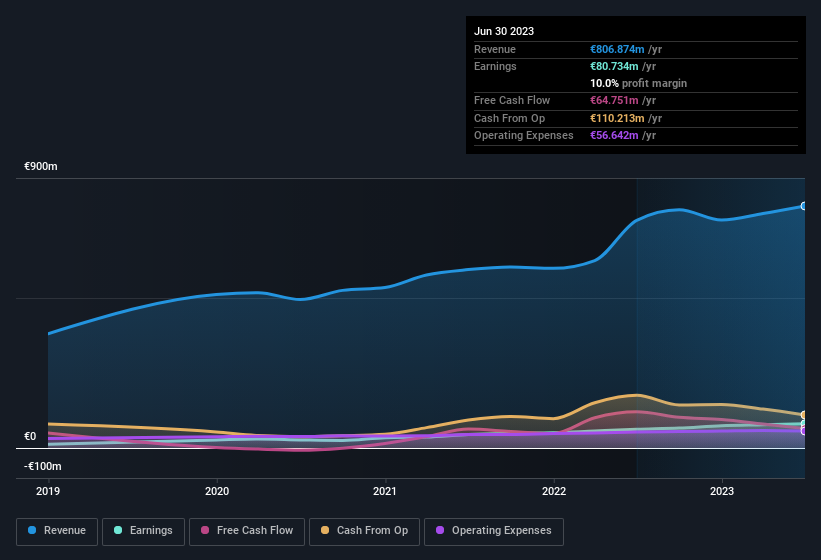Click the 10.0% profit margin text
Screen dimensions: 821x560
click(638, 83)
